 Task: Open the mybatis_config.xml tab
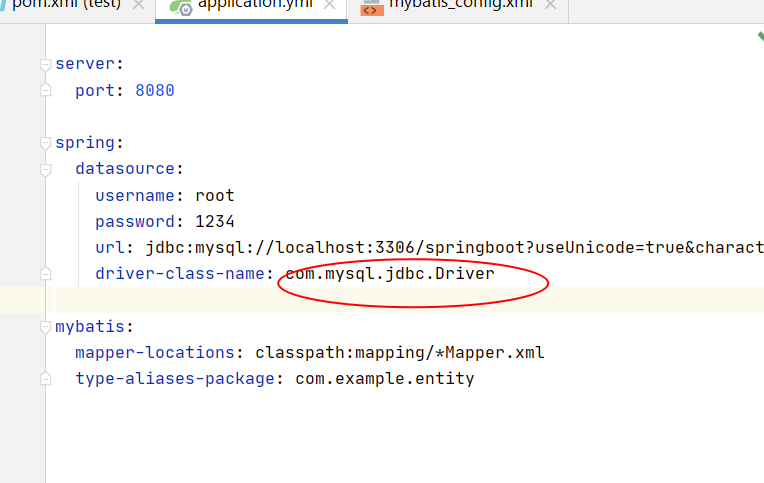tap(460, 5)
